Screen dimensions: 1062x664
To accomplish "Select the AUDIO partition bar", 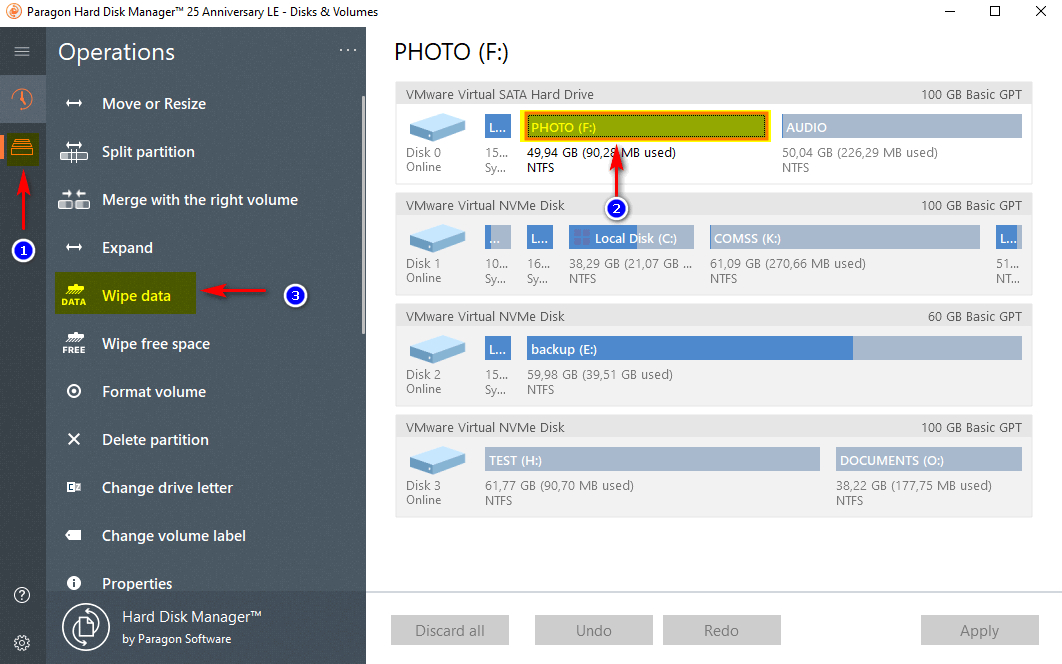I will point(901,127).
